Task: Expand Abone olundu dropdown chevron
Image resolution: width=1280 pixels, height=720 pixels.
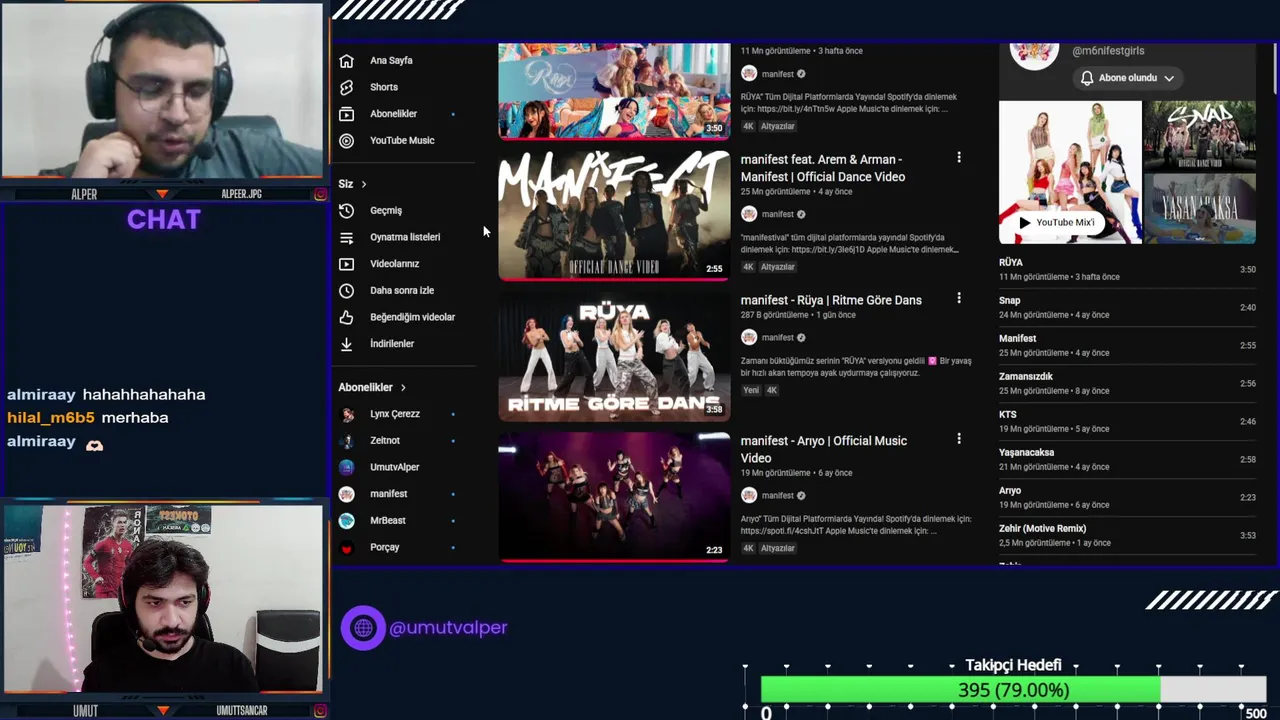Action: (x=1168, y=78)
